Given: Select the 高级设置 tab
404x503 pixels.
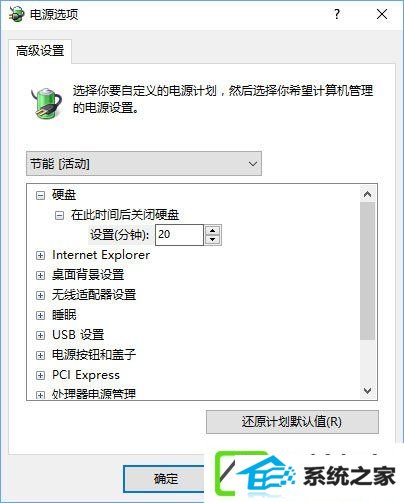Looking at the screenshot, I should coord(40,51).
